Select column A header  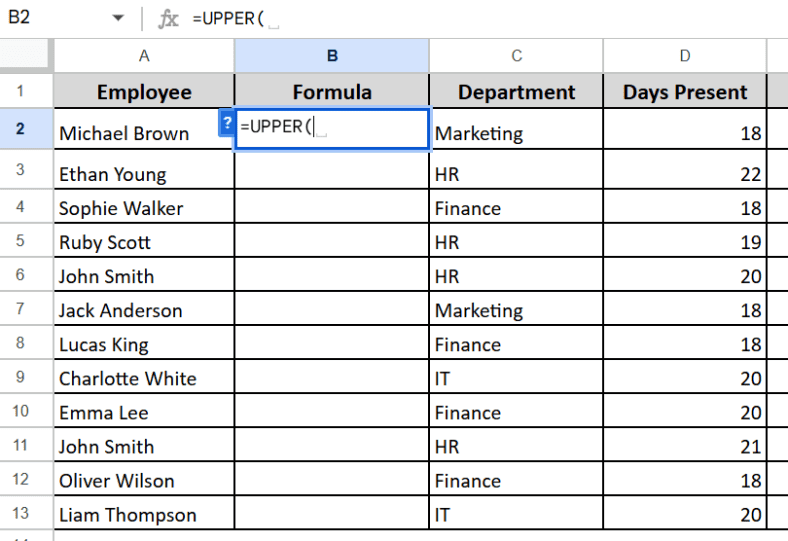144,56
